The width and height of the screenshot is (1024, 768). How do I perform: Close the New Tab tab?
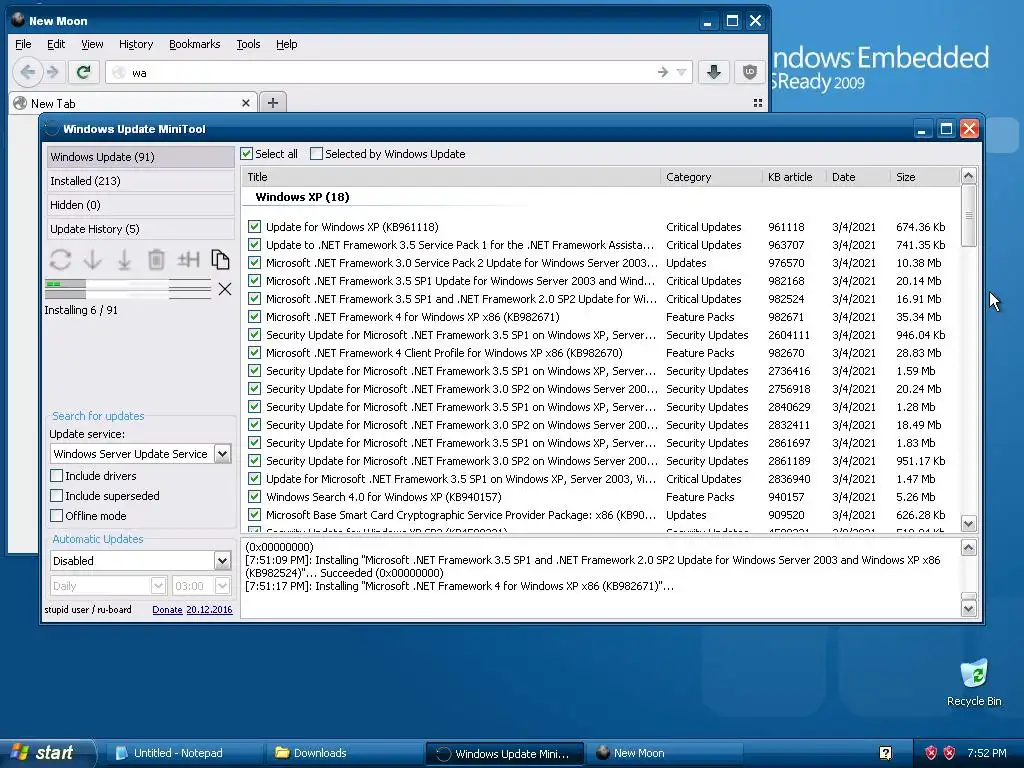click(246, 103)
